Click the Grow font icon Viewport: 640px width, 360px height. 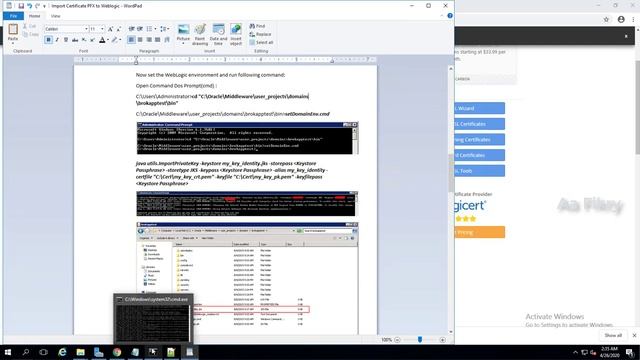click(x=110, y=29)
